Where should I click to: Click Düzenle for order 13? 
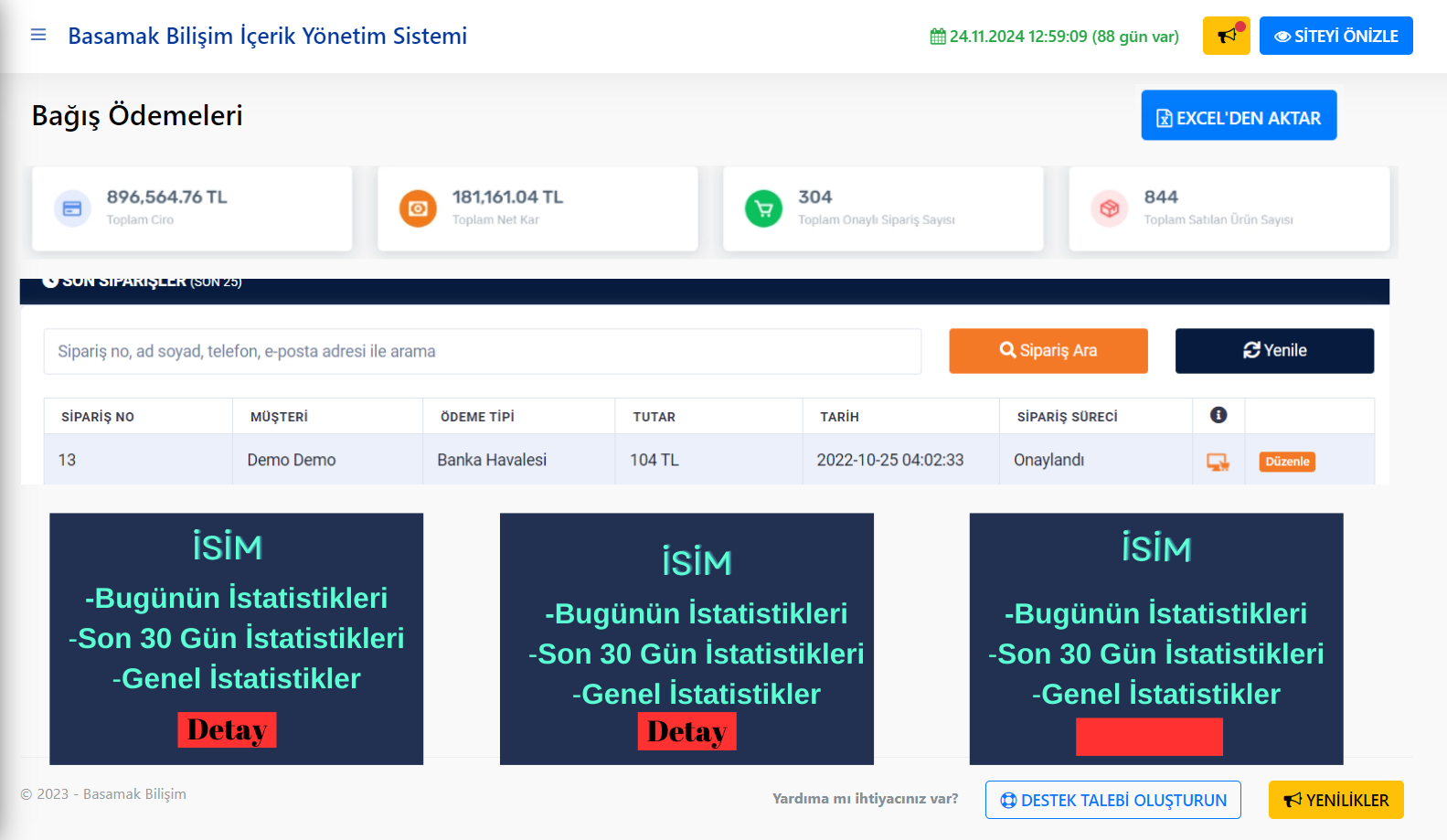click(1287, 462)
